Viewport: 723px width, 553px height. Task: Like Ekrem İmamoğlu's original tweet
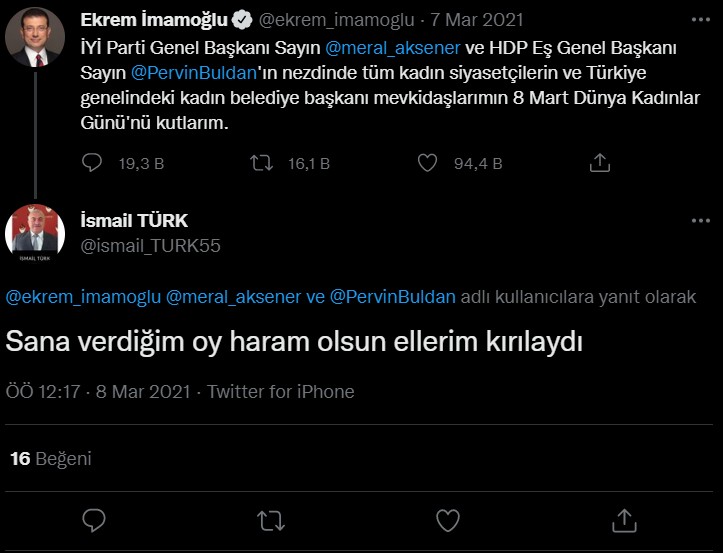coord(427,162)
